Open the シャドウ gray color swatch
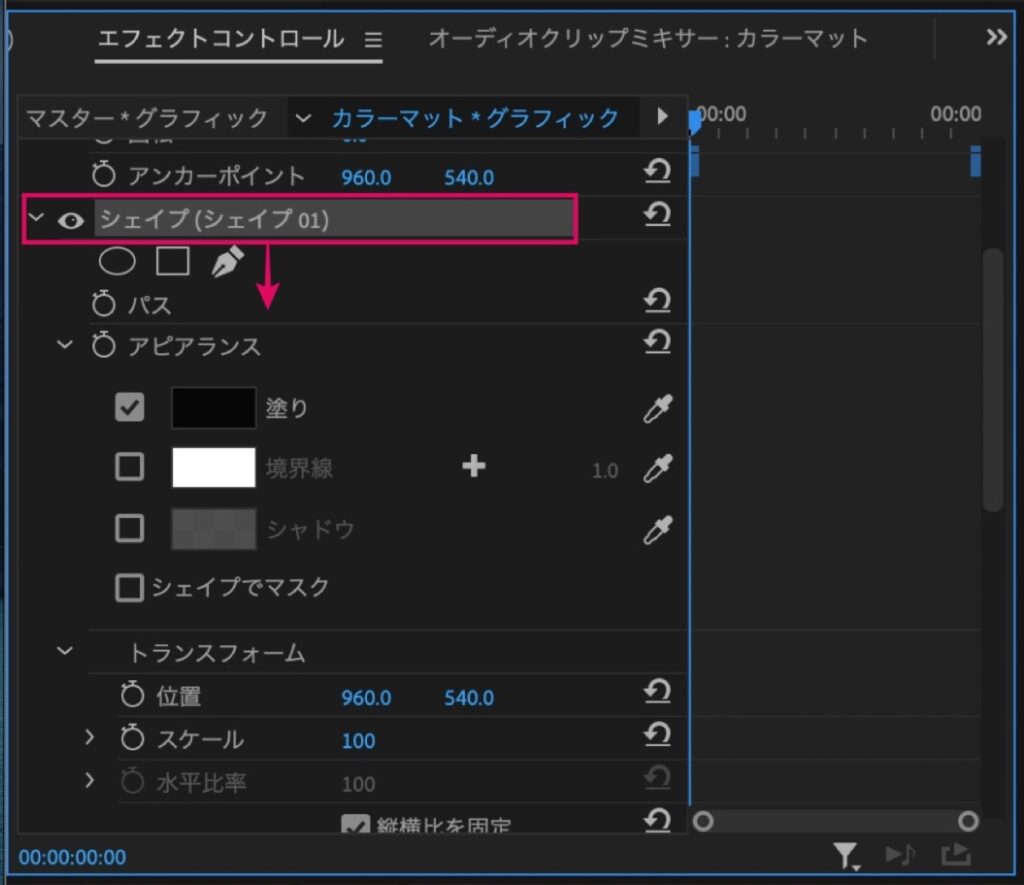1024x885 pixels. click(214, 528)
